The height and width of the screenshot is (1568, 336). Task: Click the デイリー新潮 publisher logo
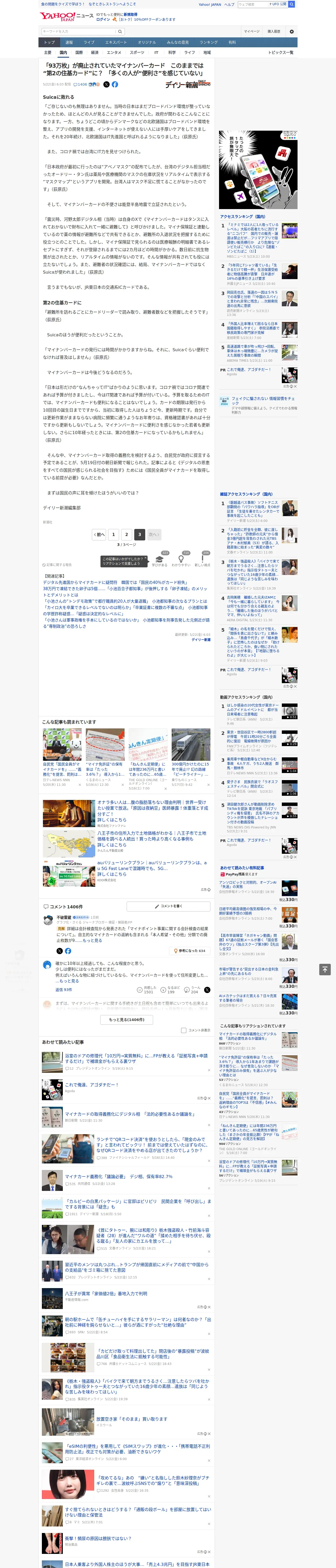coord(188,85)
